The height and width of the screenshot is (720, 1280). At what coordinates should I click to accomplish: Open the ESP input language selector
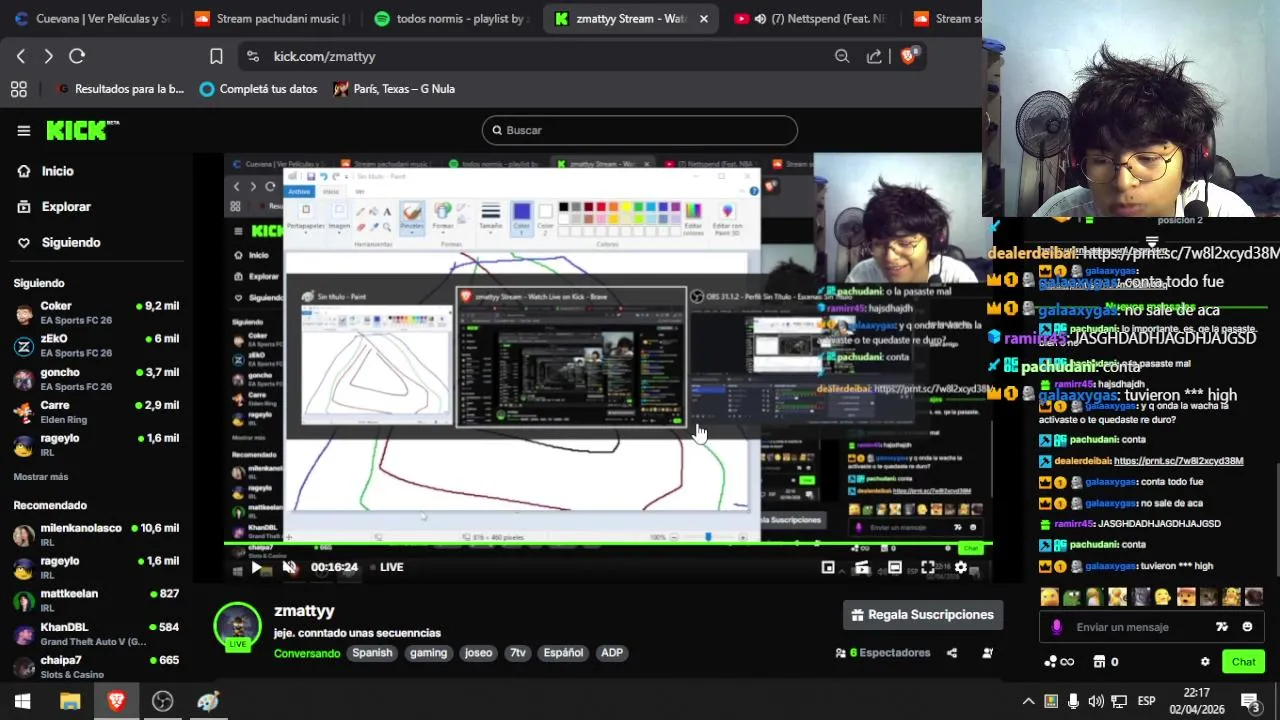tap(1147, 701)
